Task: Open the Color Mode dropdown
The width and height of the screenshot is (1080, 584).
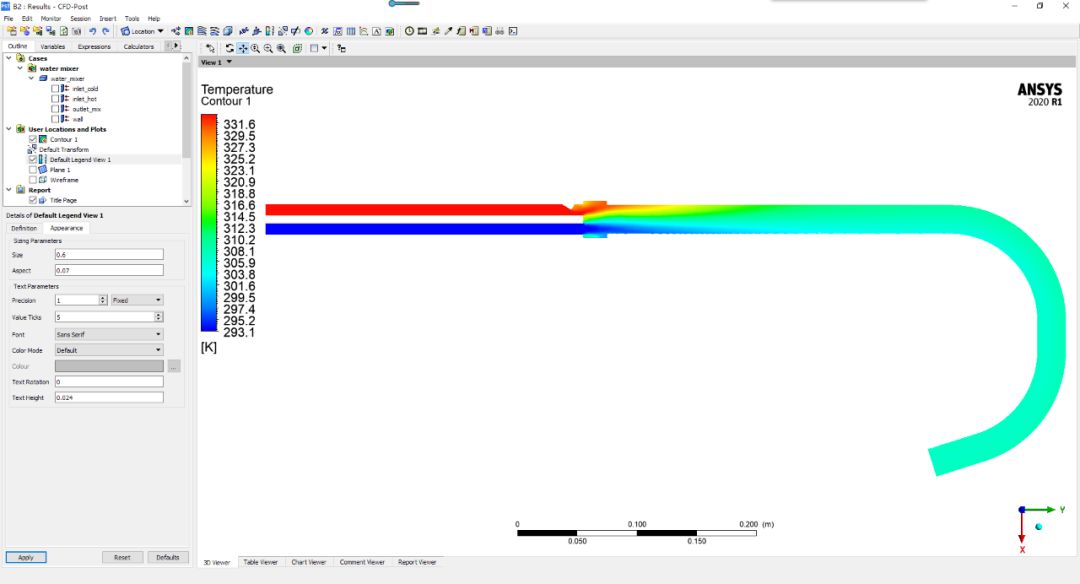Action: click(x=109, y=350)
